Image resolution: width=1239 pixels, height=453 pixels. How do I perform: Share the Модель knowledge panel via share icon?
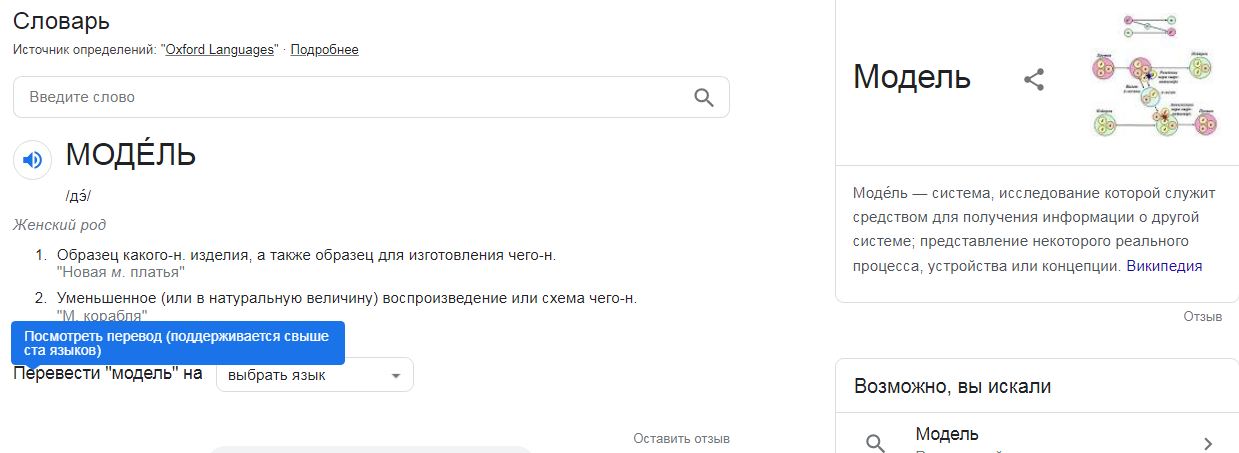coord(1034,79)
